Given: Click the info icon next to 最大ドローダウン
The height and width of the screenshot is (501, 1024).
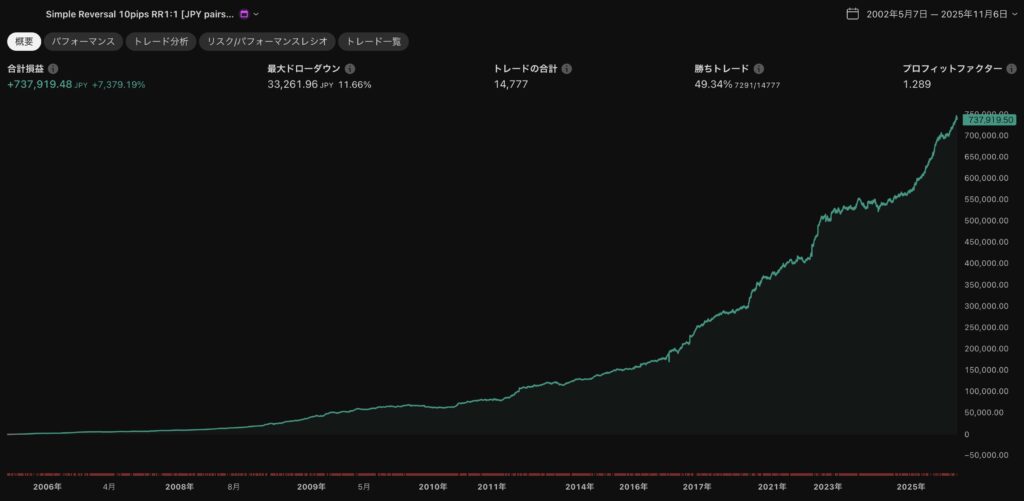Looking at the screenshot, I should (x=350, y=69).
